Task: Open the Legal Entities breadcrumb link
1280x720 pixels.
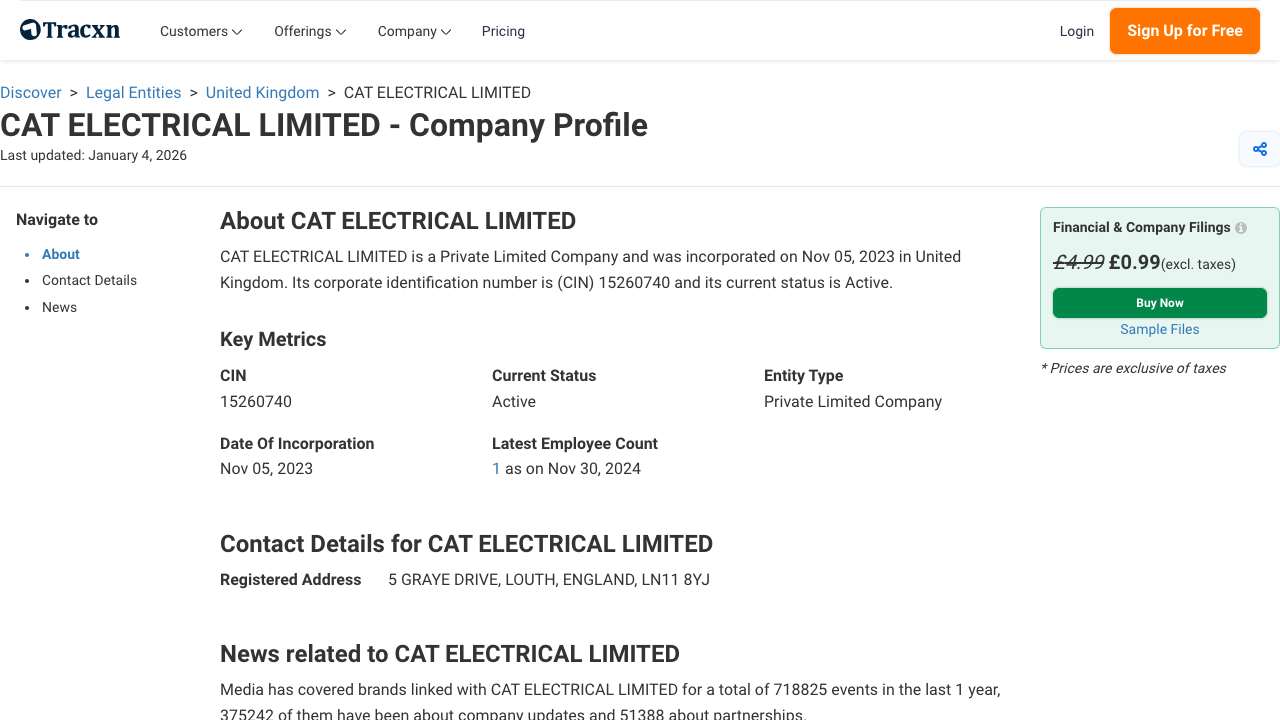Action: (x=133, y=92)
